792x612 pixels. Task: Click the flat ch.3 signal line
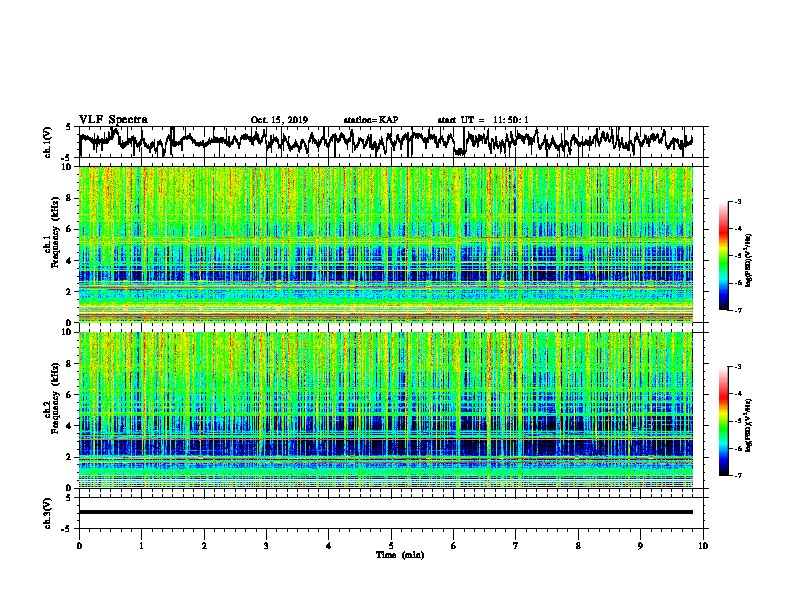386,512
